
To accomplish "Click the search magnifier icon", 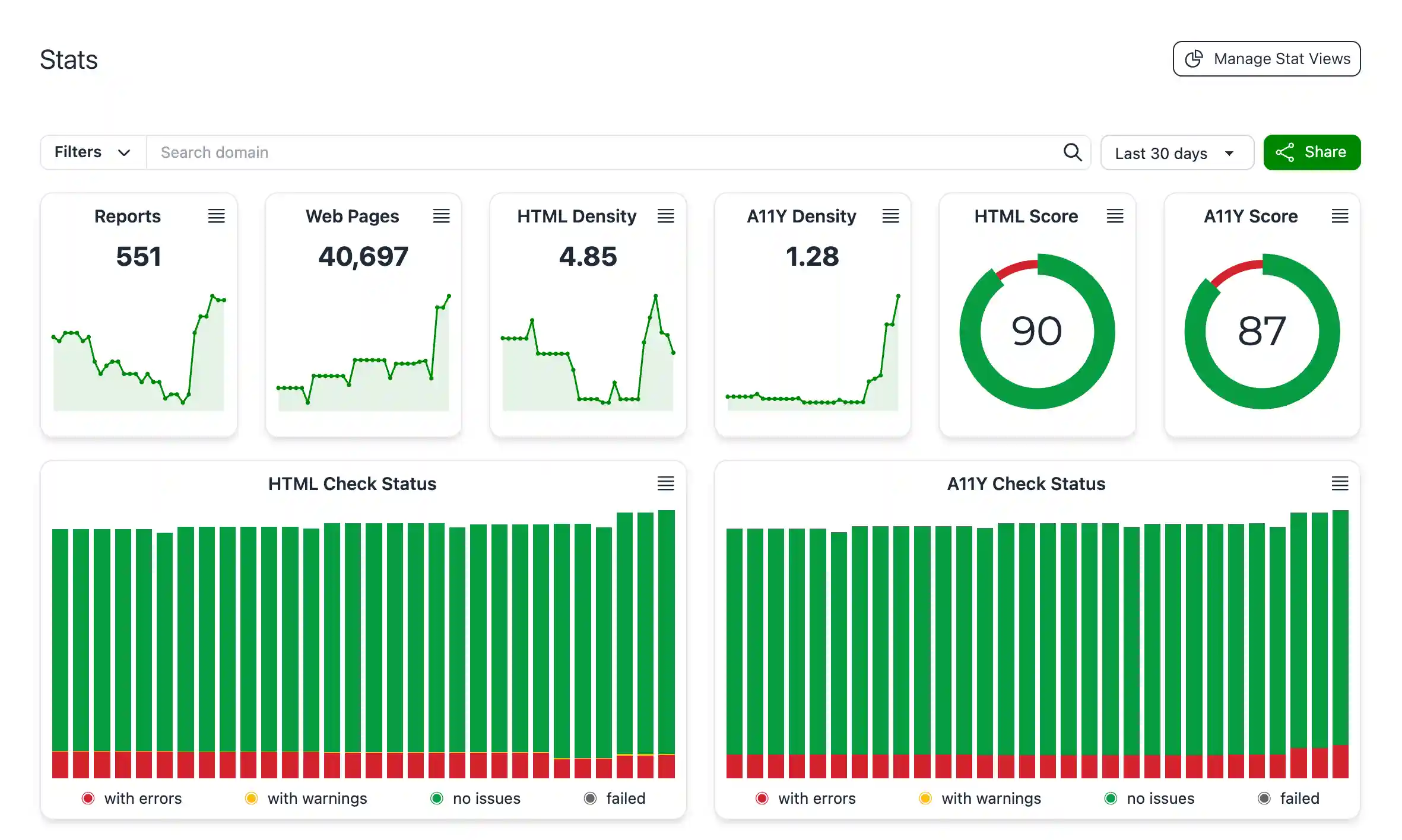I will [x=1072, y=152].
